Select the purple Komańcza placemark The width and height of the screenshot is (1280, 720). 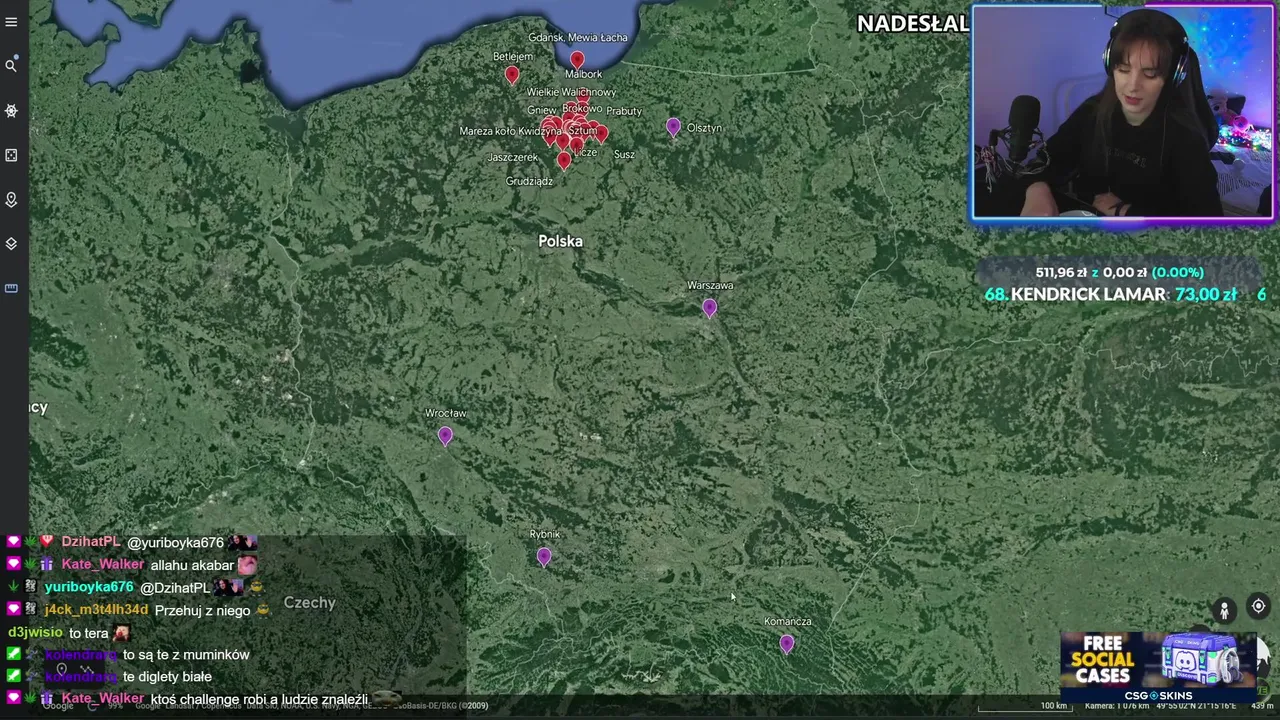(786, 644)
